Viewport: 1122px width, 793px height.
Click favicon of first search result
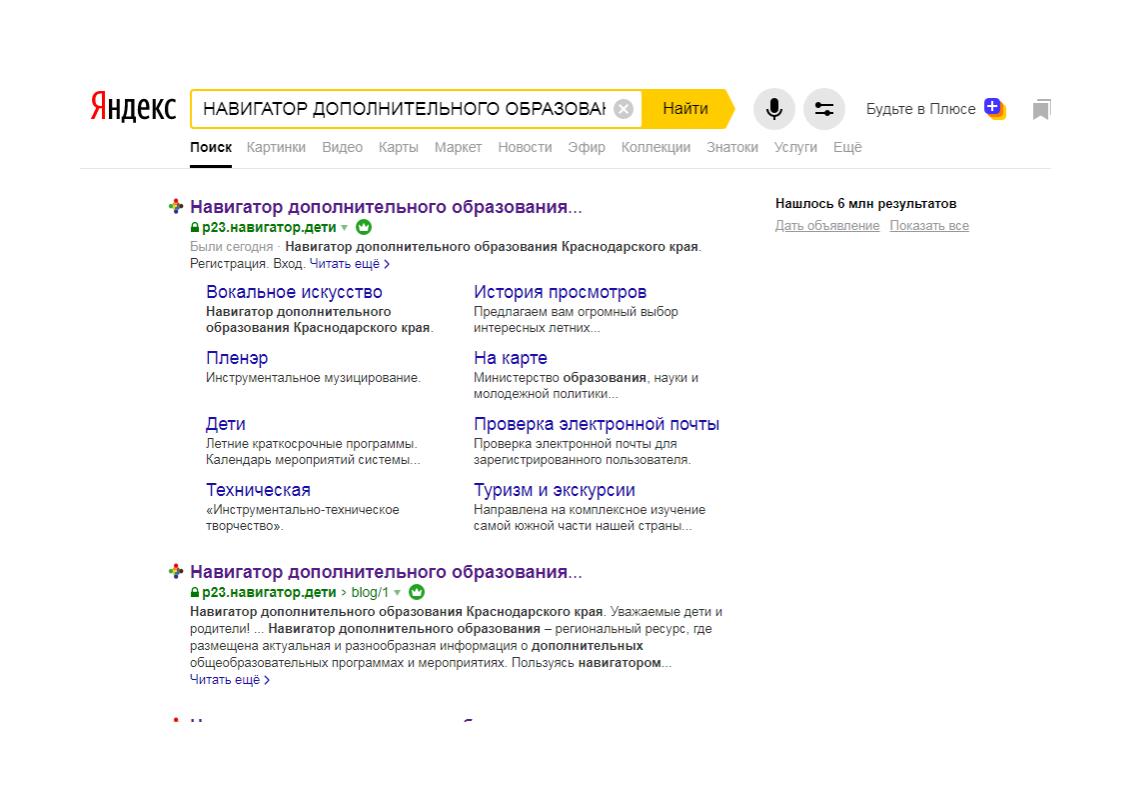tap(176, 207)
